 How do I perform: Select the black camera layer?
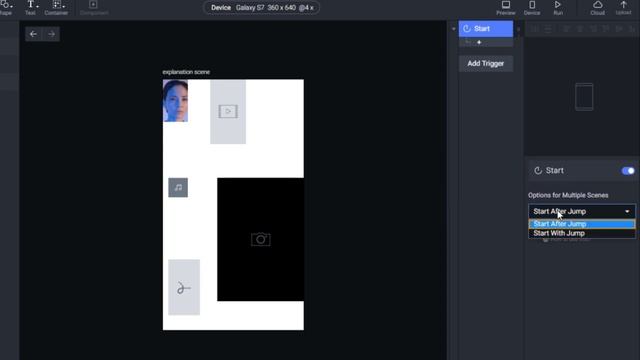260,240
